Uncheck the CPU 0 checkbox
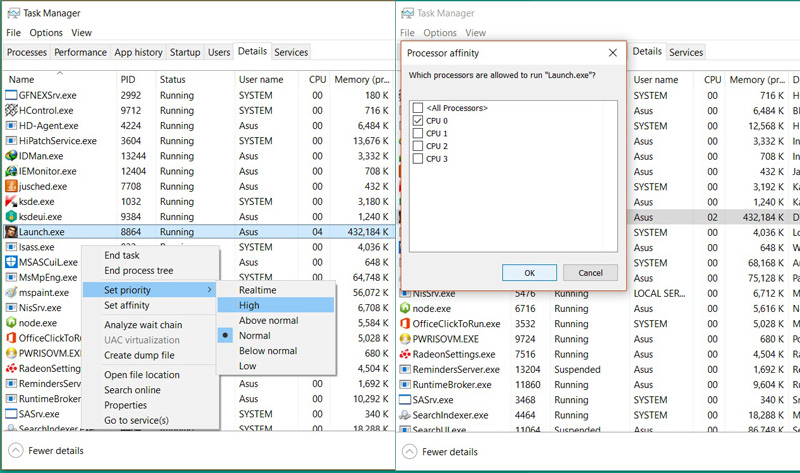Screen dimensions: 800x473 [418, 120]
